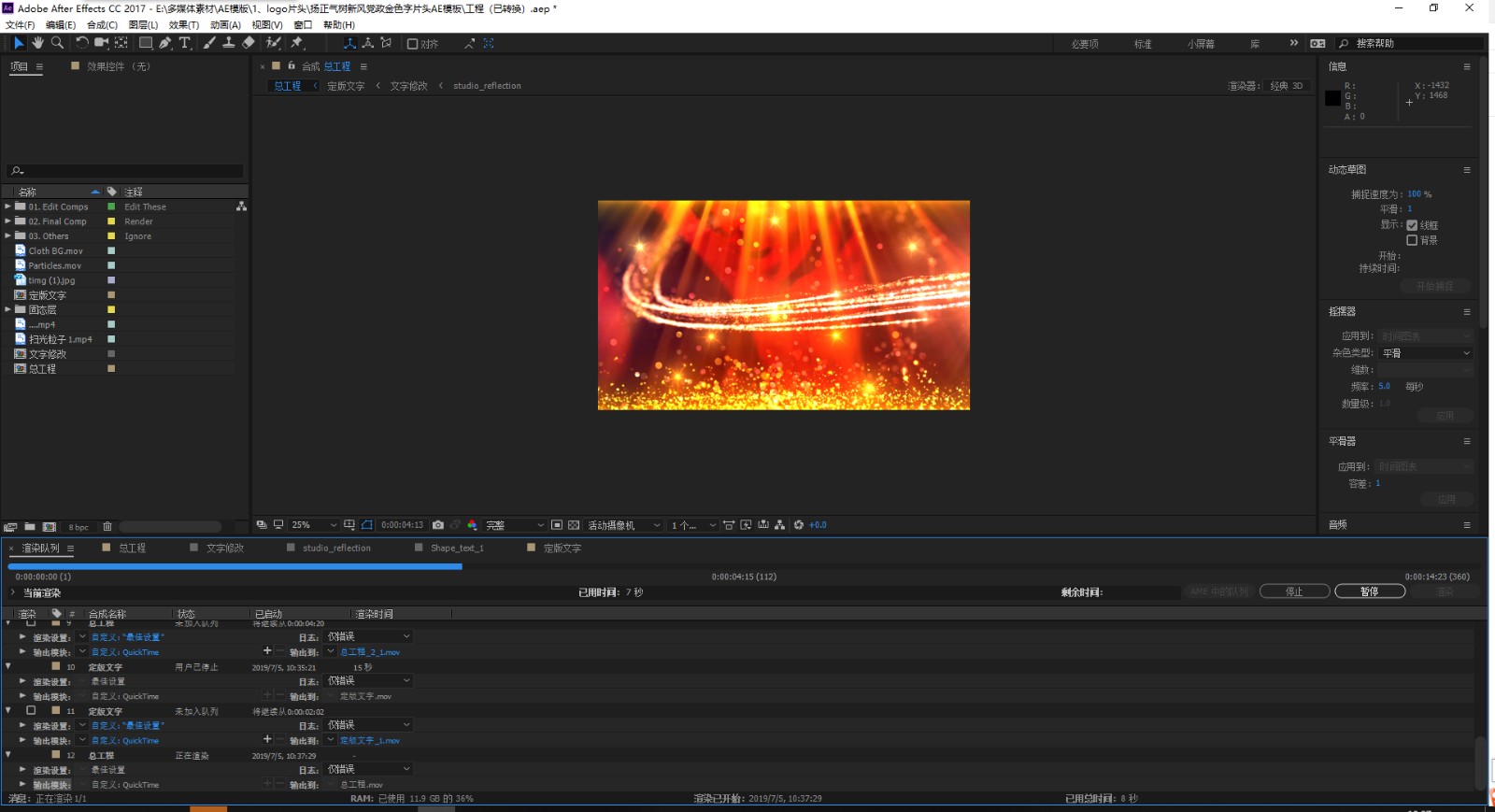This screenshot has width=1495, height=812.
Task: Click output file link 总工程_2_1.mov
Action: 370,652
